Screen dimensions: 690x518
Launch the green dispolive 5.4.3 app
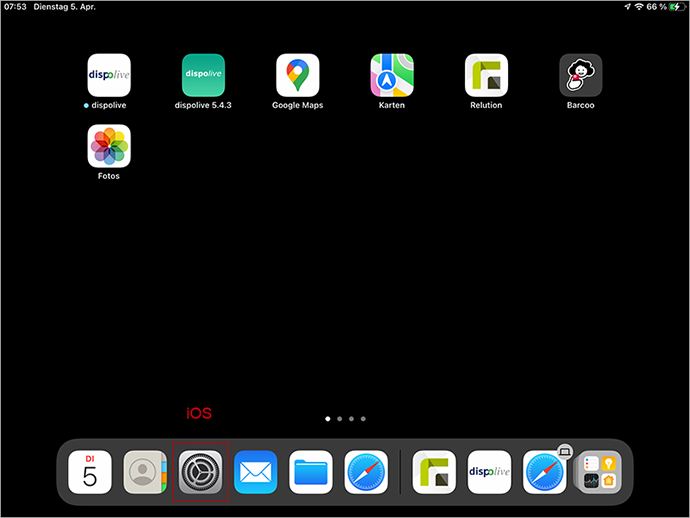pos(203,75)
